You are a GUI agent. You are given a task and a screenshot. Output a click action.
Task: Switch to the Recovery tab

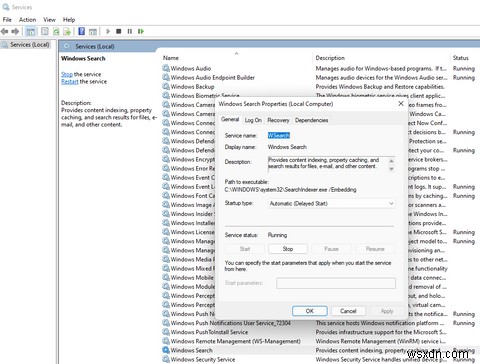[278, 120]
